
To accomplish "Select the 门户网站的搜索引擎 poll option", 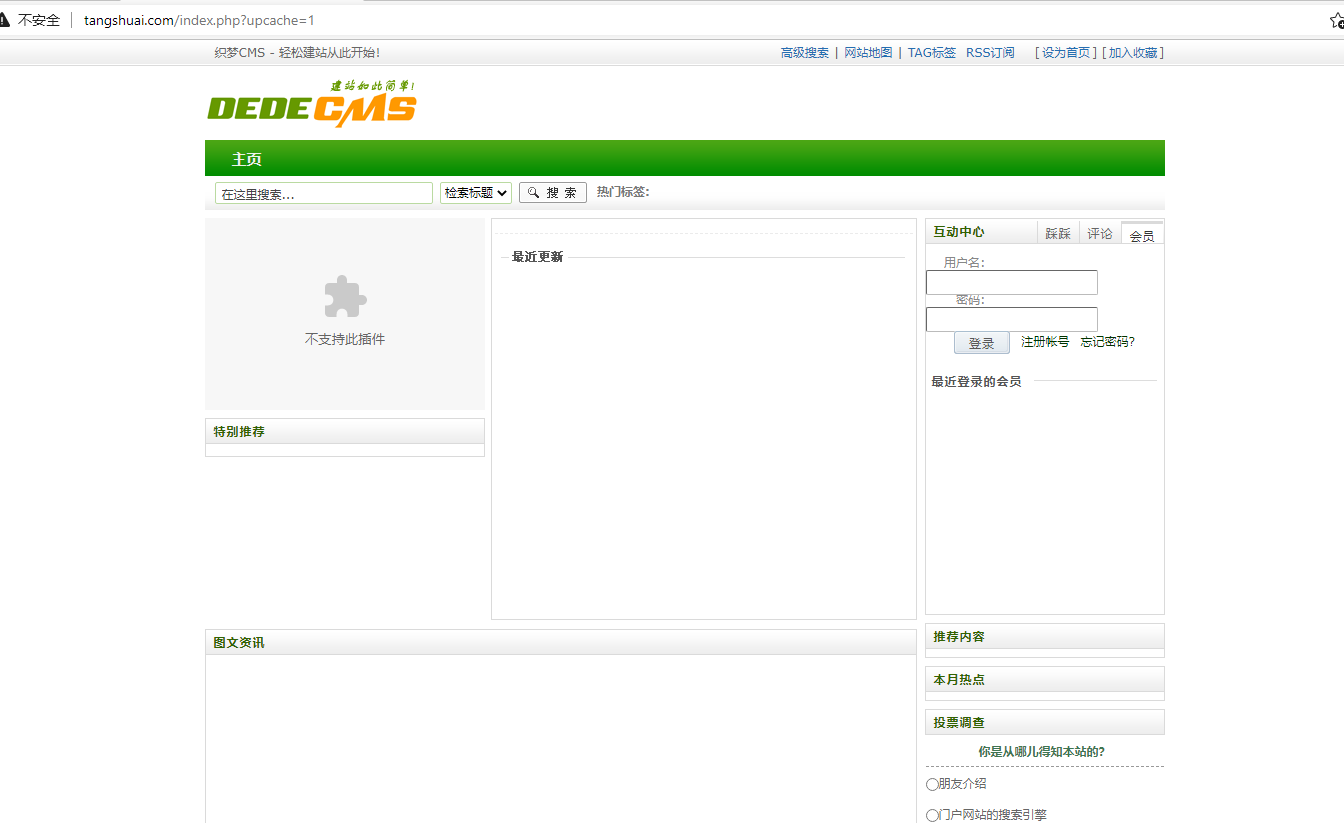I will (x=932, y=814).
